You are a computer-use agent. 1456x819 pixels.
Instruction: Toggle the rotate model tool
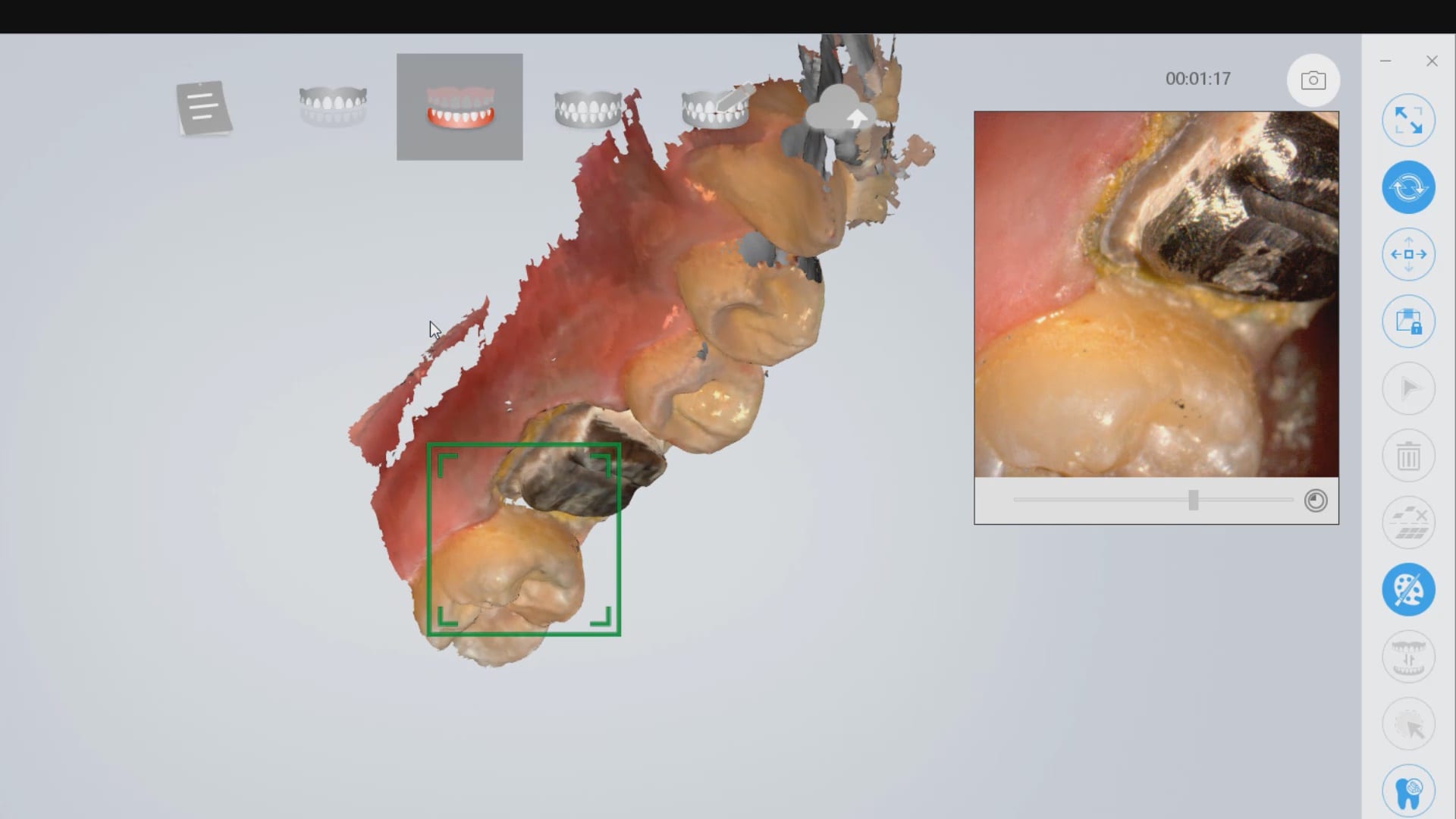(1408, 187)
